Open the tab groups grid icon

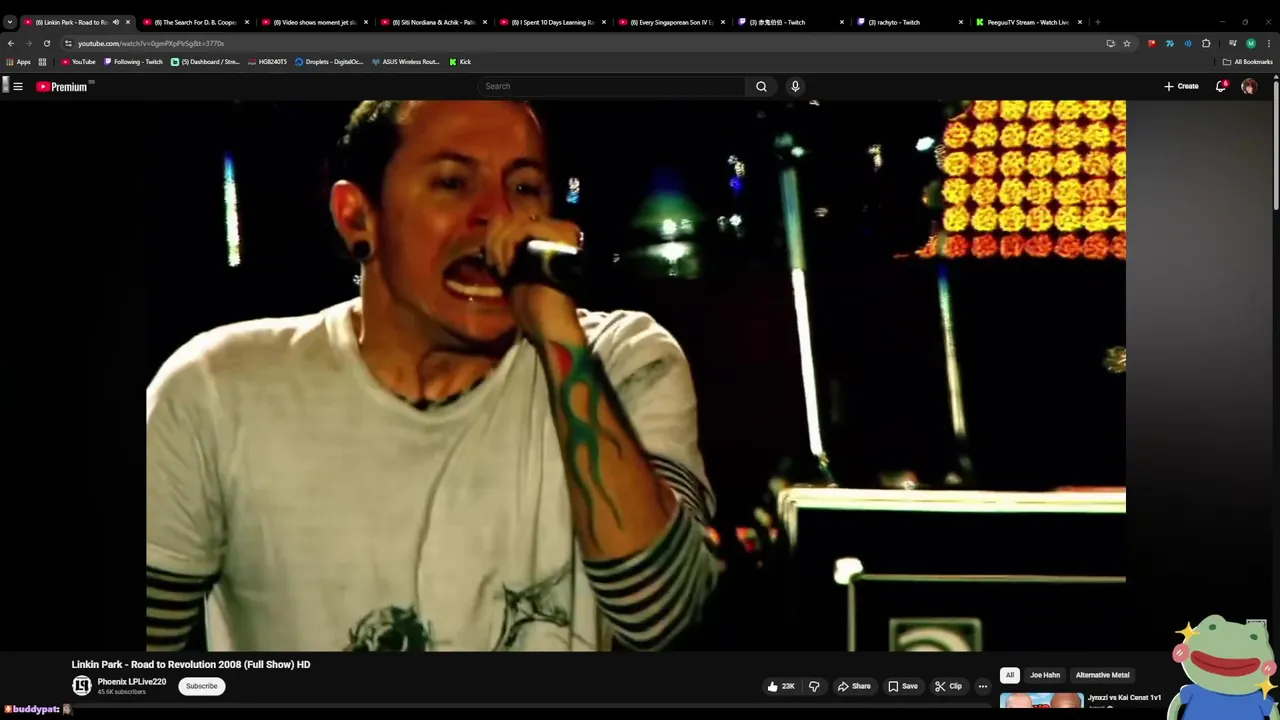click(42, 62)
